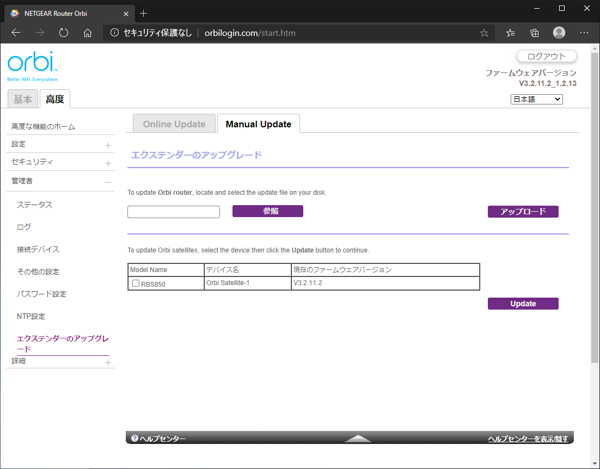Viewport: 600px width, 469px height.
Task: Select the 高度 tab
Action: click(x=55, y=99)
